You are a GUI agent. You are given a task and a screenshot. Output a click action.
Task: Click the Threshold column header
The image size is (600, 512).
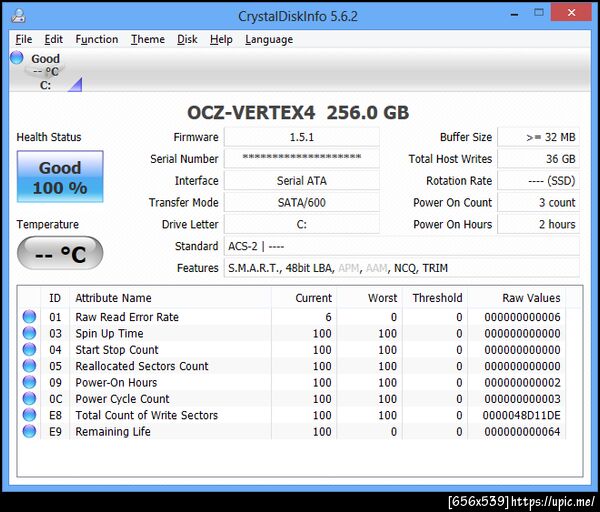tap(435, 298)
